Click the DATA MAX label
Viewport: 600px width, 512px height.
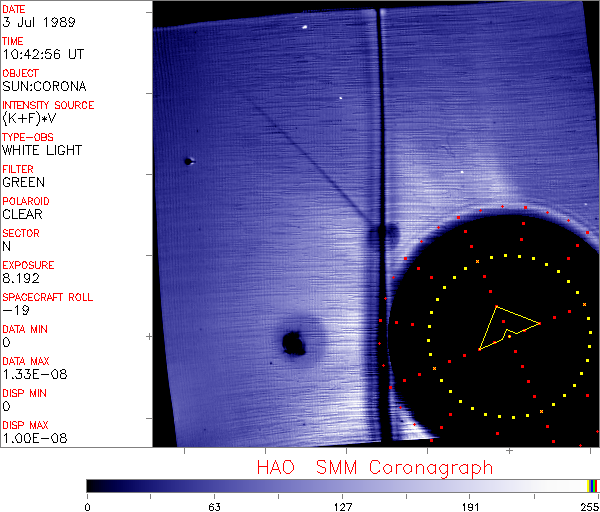26,361
